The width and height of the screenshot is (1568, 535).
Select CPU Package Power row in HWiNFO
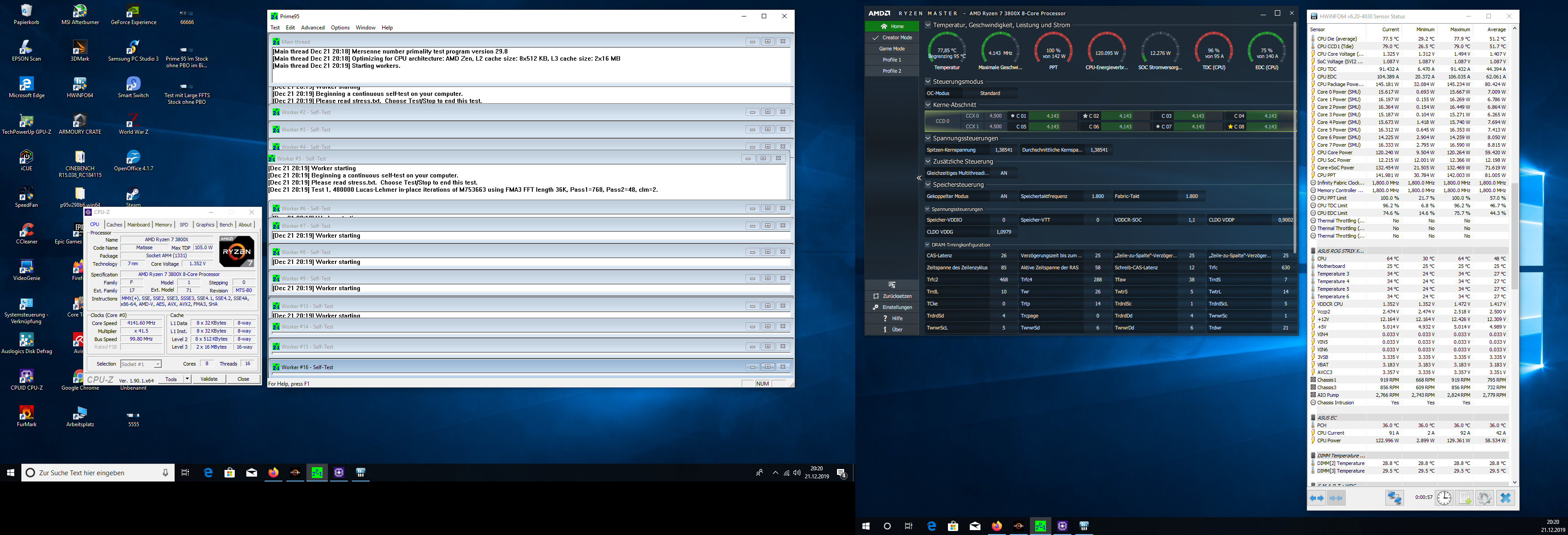[x=1410, y=84]
